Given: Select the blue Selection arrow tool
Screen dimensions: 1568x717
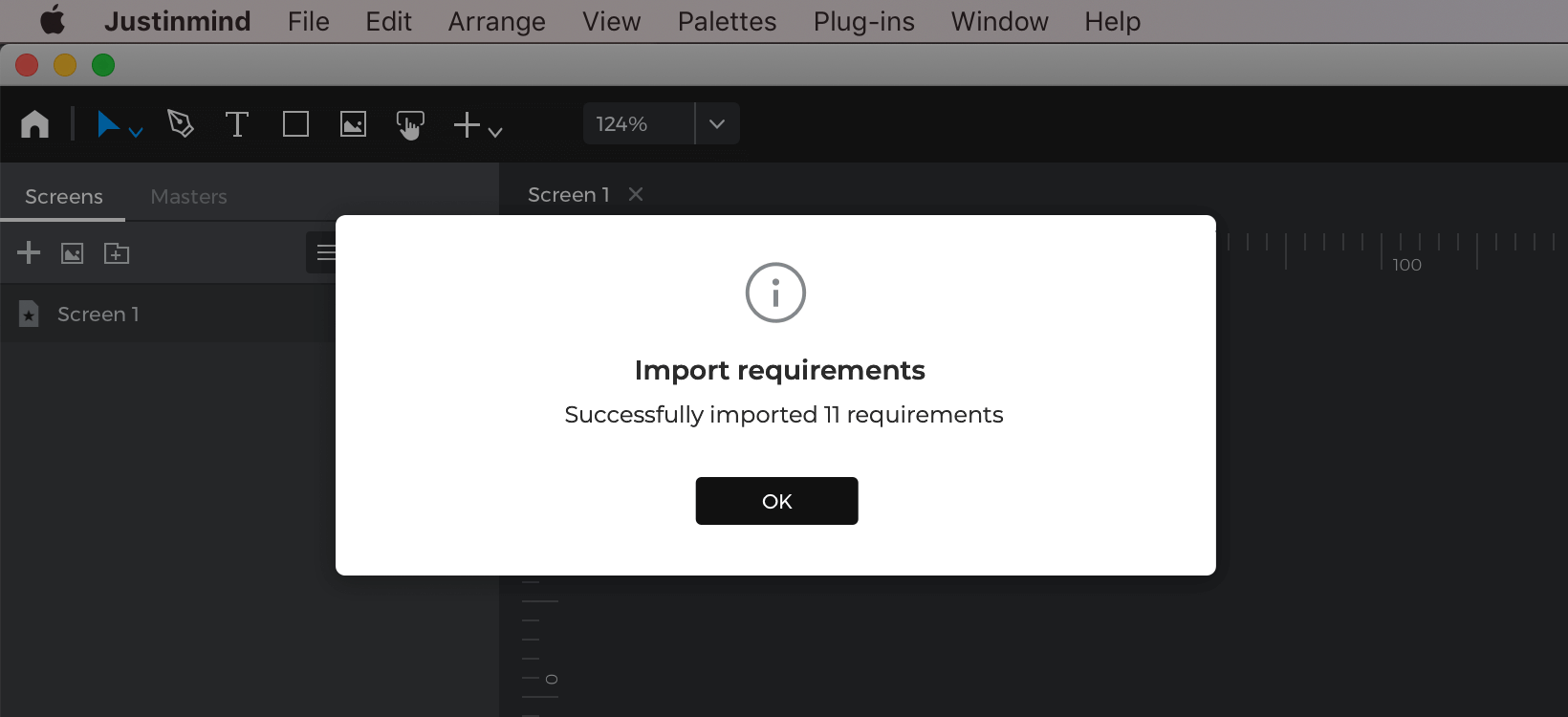Looking at the screenshot, I should pos(108,124).
